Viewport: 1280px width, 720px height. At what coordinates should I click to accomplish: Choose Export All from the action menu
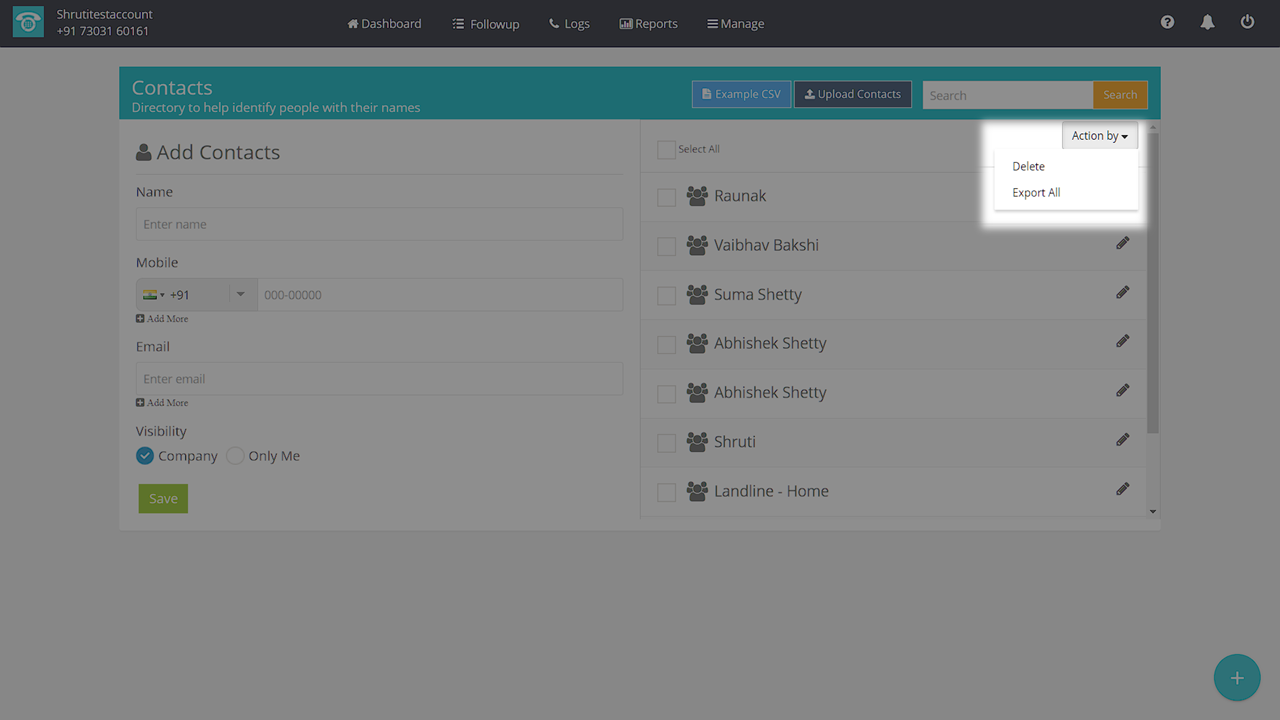pyautogui.click(x=1036, y=193)
